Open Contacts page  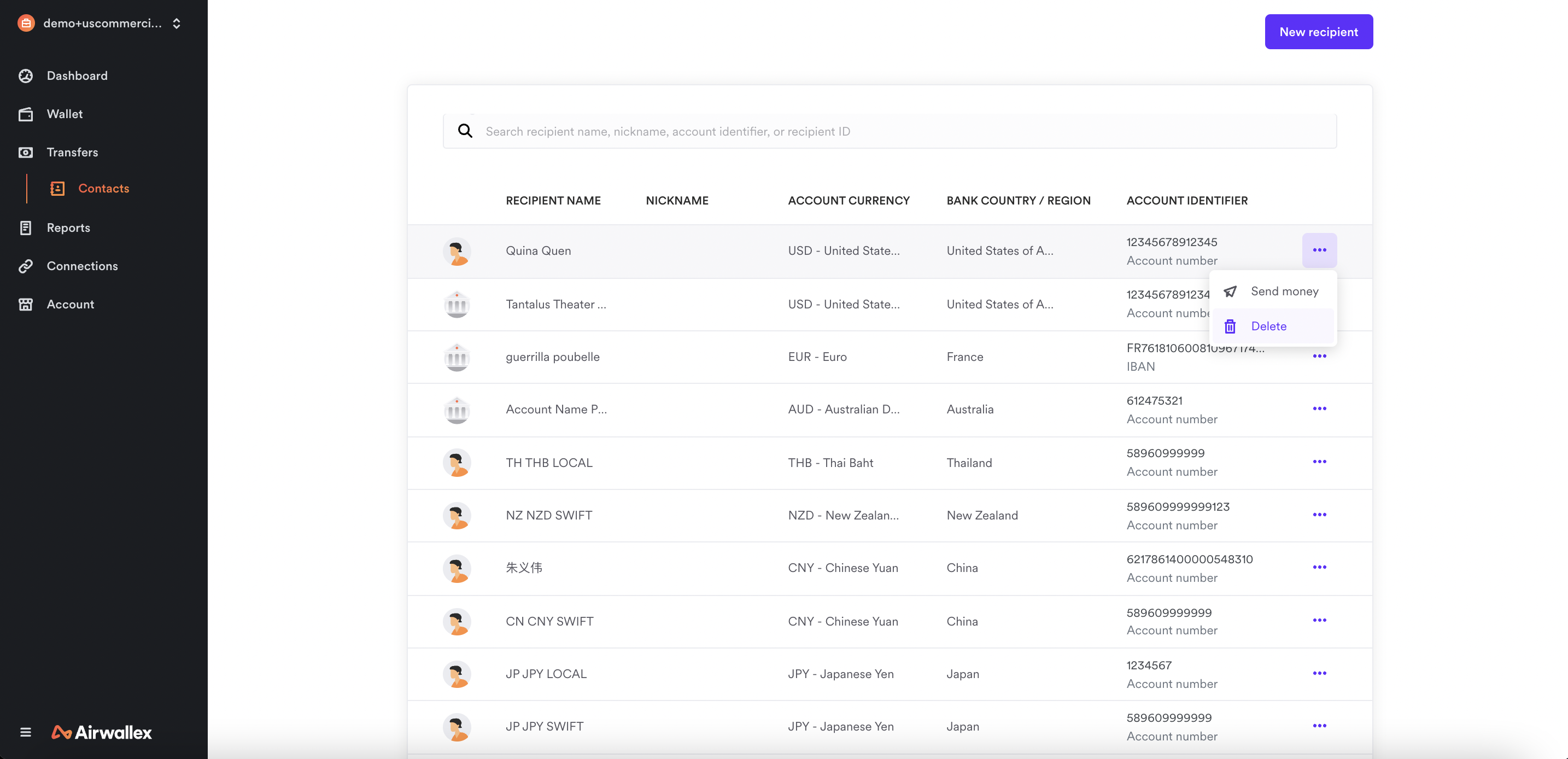pos(103,189)
